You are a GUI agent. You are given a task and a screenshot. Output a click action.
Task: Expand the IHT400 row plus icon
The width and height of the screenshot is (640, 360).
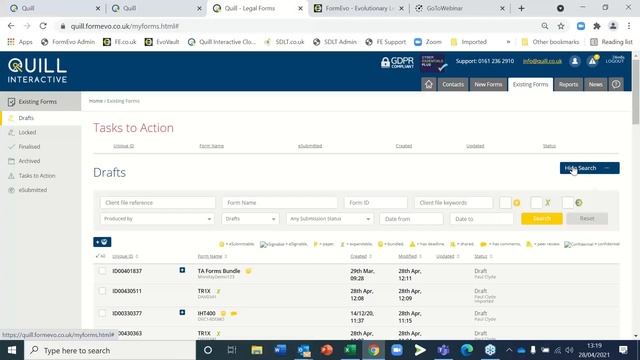pyautogui.click(x=182, y=312)
